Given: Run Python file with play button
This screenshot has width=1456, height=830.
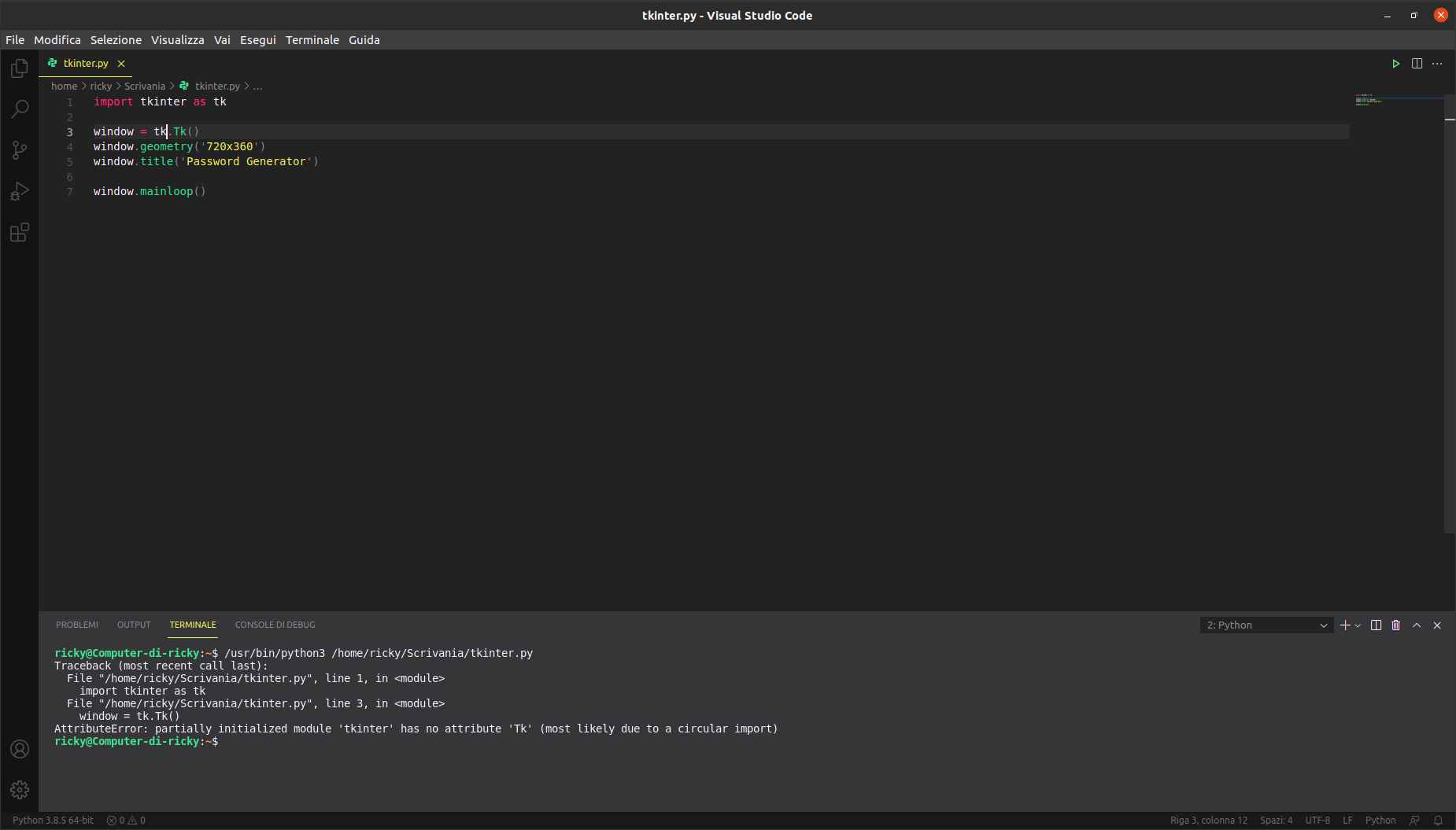Looking at the screenshot, I should coord(1395,64).
